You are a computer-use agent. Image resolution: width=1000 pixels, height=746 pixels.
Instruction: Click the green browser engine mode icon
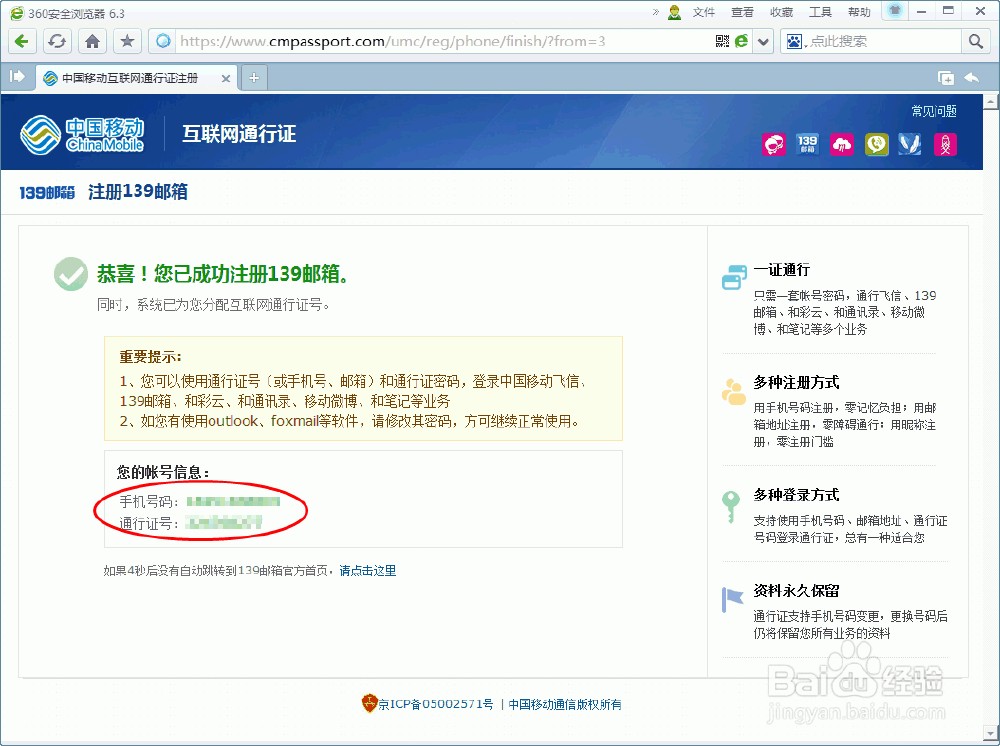(741, 41)
